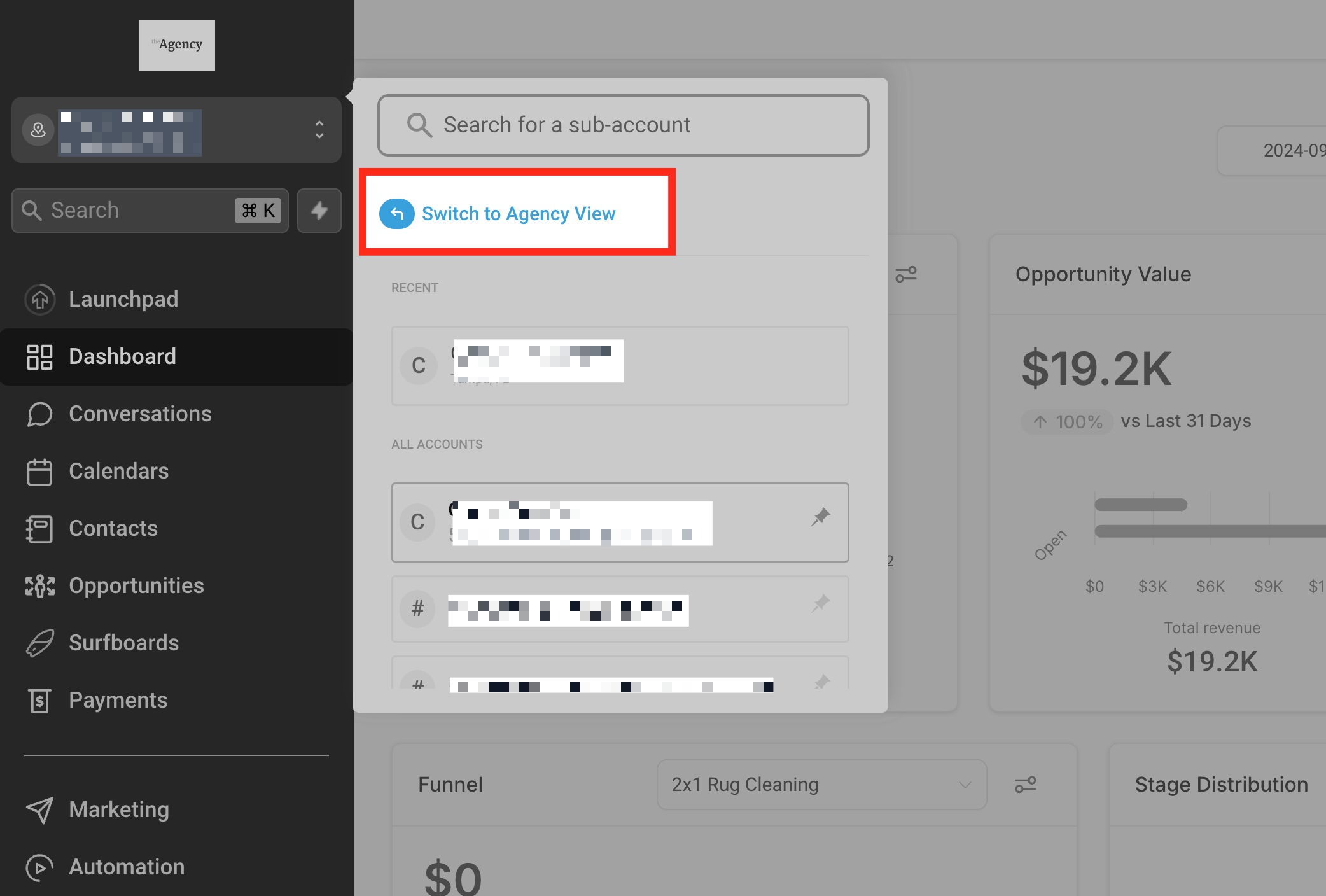Click the Agency logo thumbnail
This screenshot has width=1326, height=896.
click(177, 45)
